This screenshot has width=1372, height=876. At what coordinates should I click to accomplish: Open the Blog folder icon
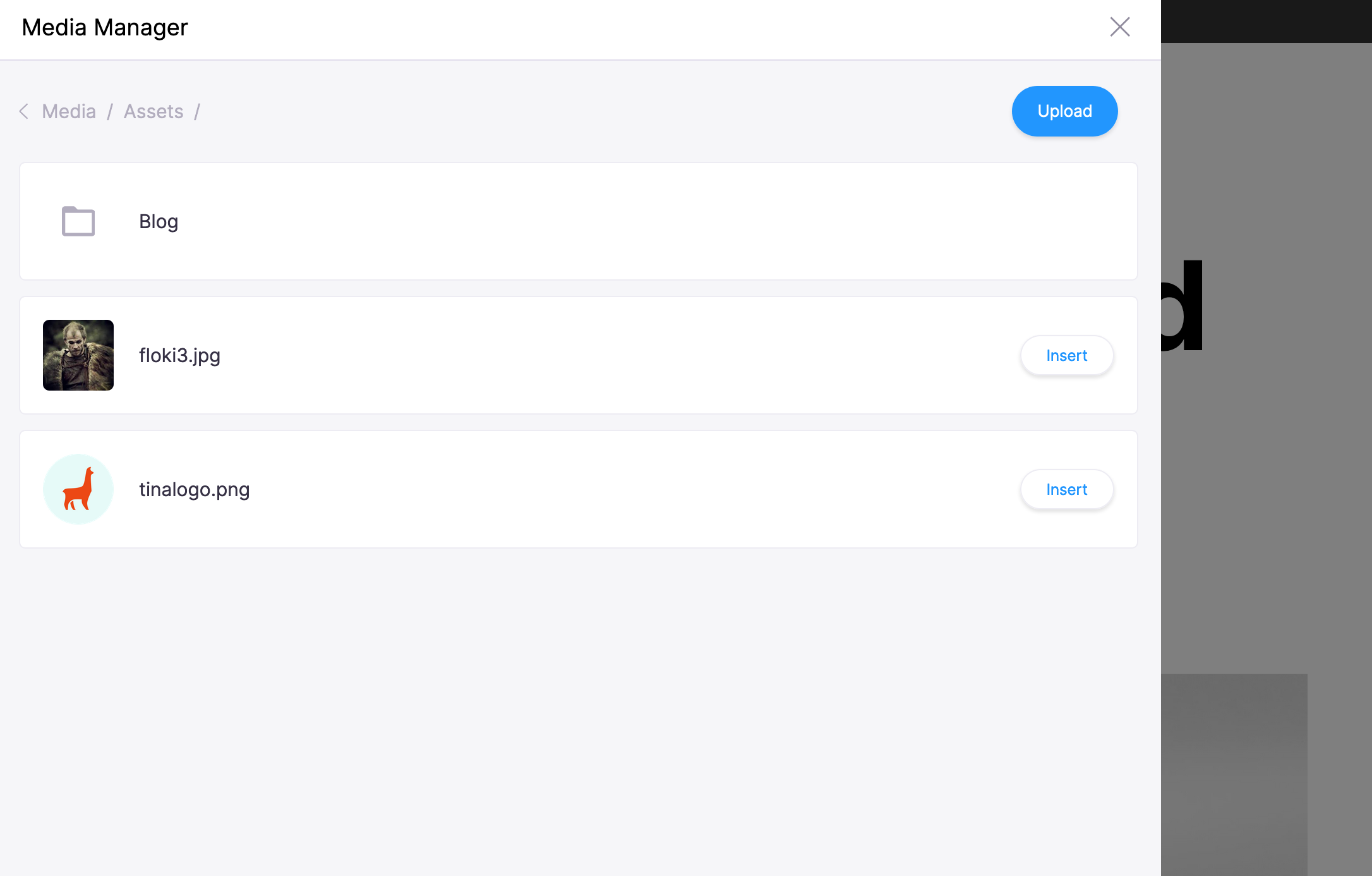tap(78, 221)
